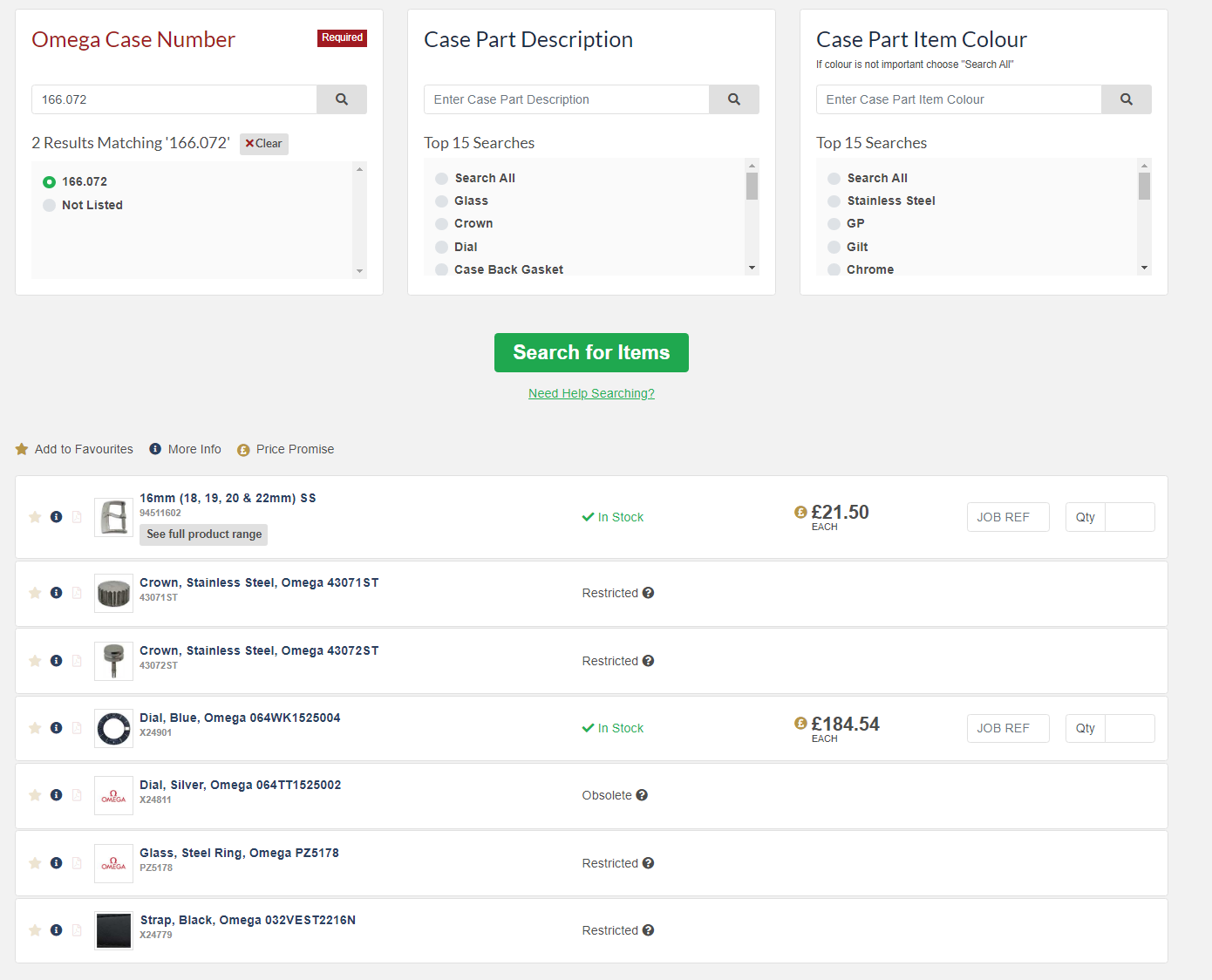
Task: Click the More Info legend item
Action: [185, 449]
